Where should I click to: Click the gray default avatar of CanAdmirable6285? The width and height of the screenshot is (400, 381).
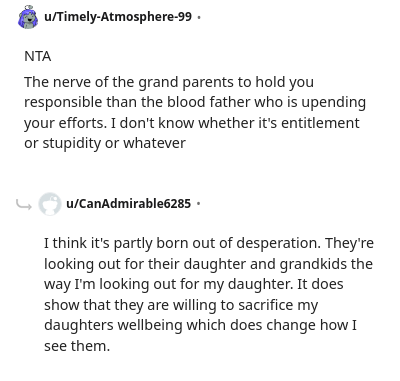click(50, 204)
